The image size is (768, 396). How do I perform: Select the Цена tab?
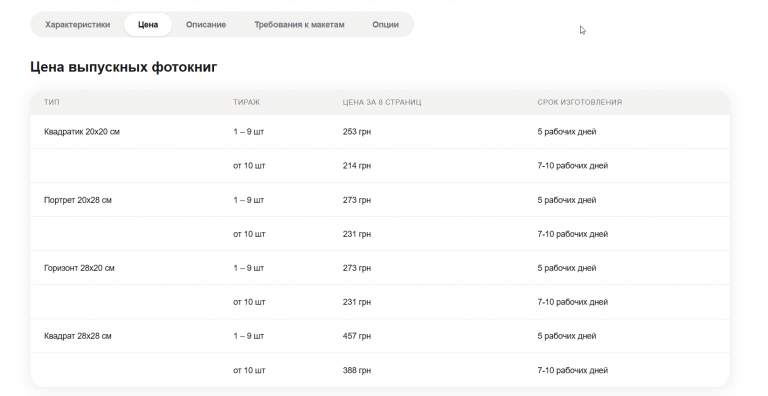click(x=148, y=25)
